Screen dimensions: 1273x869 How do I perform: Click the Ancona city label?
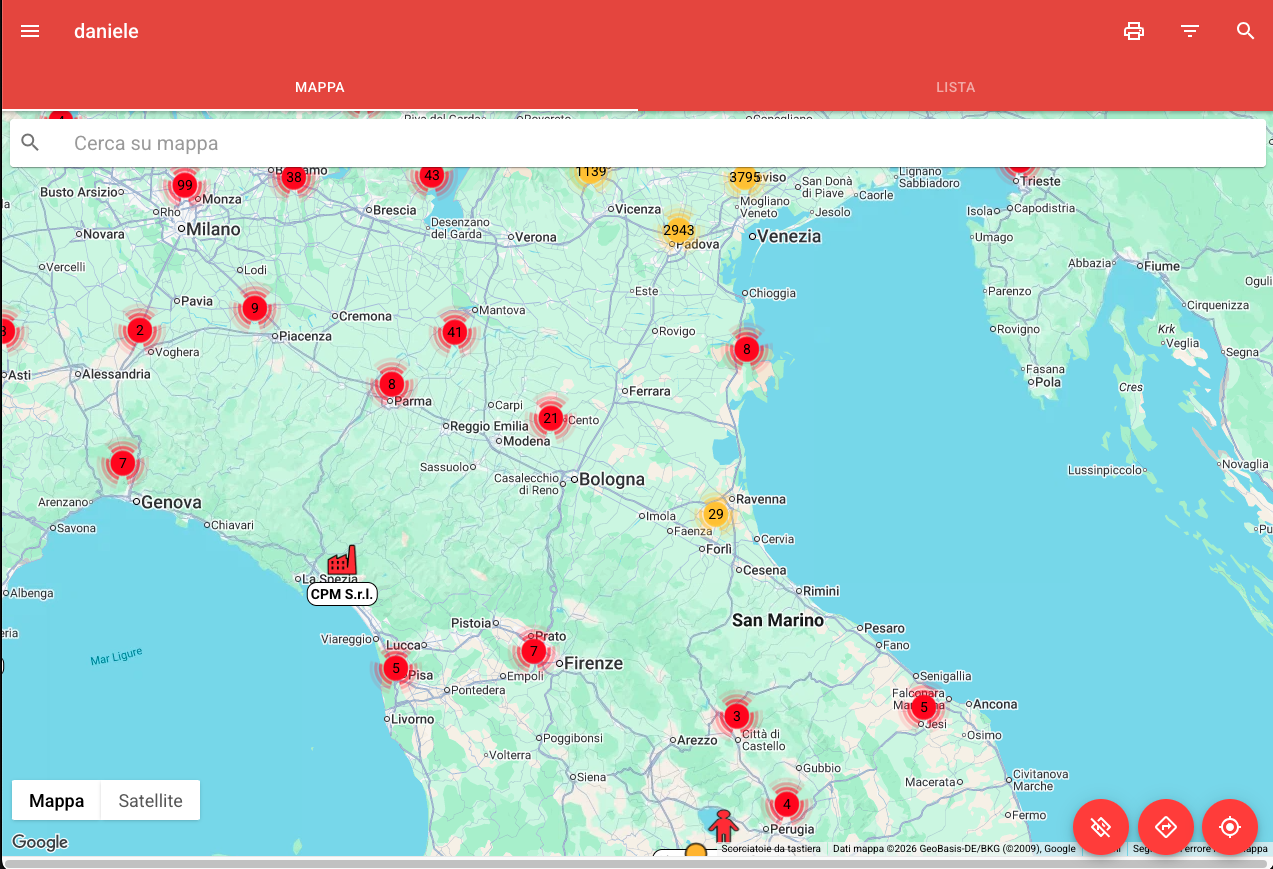tap(995, 704)
